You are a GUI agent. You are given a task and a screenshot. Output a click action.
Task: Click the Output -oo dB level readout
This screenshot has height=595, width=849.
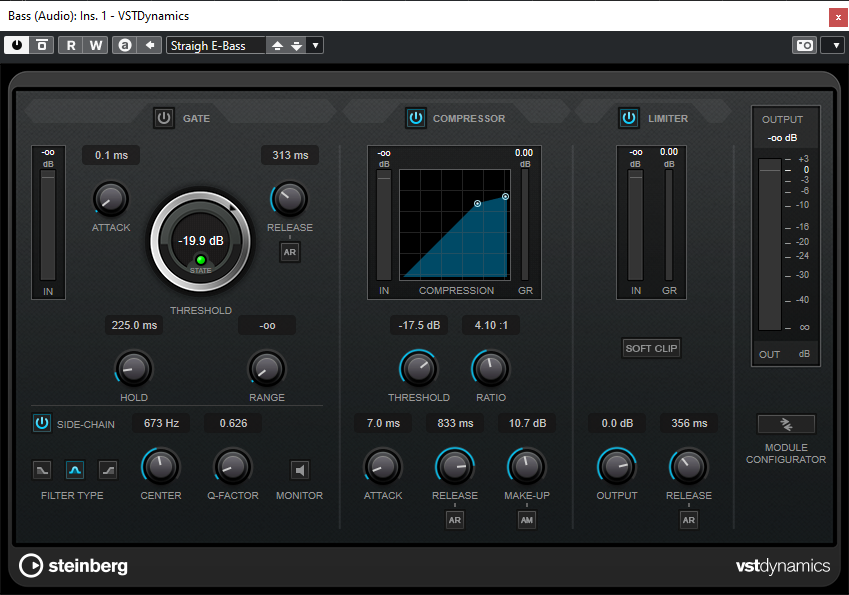click(782, 138)
